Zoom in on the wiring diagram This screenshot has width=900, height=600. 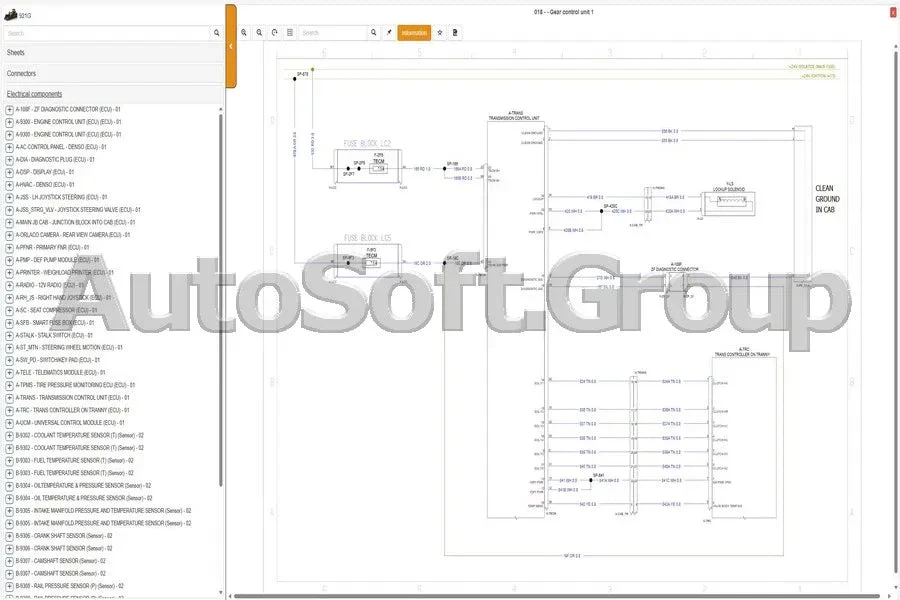pos(245,33)
